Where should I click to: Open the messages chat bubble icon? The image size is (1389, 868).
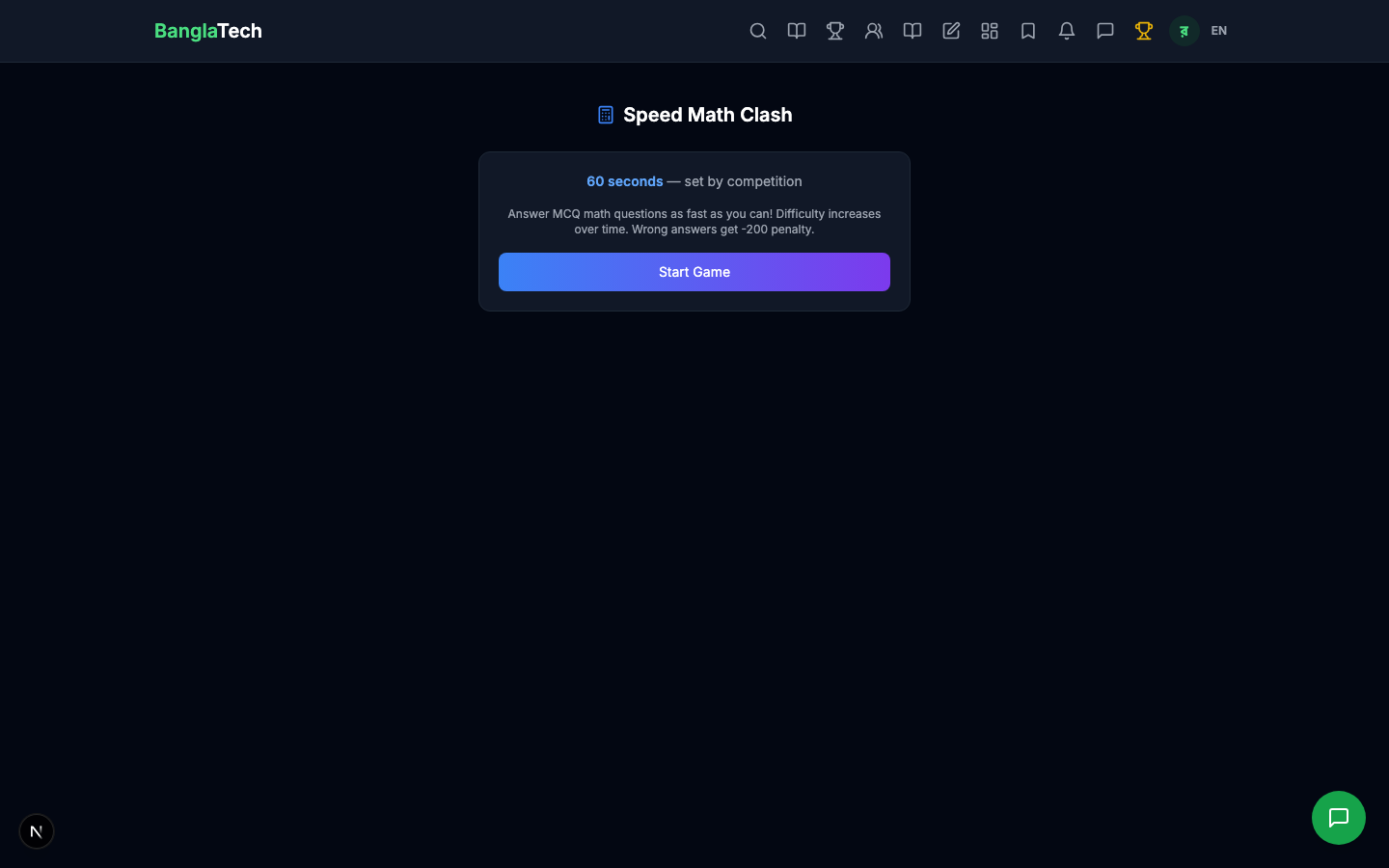pos(1105,31)
